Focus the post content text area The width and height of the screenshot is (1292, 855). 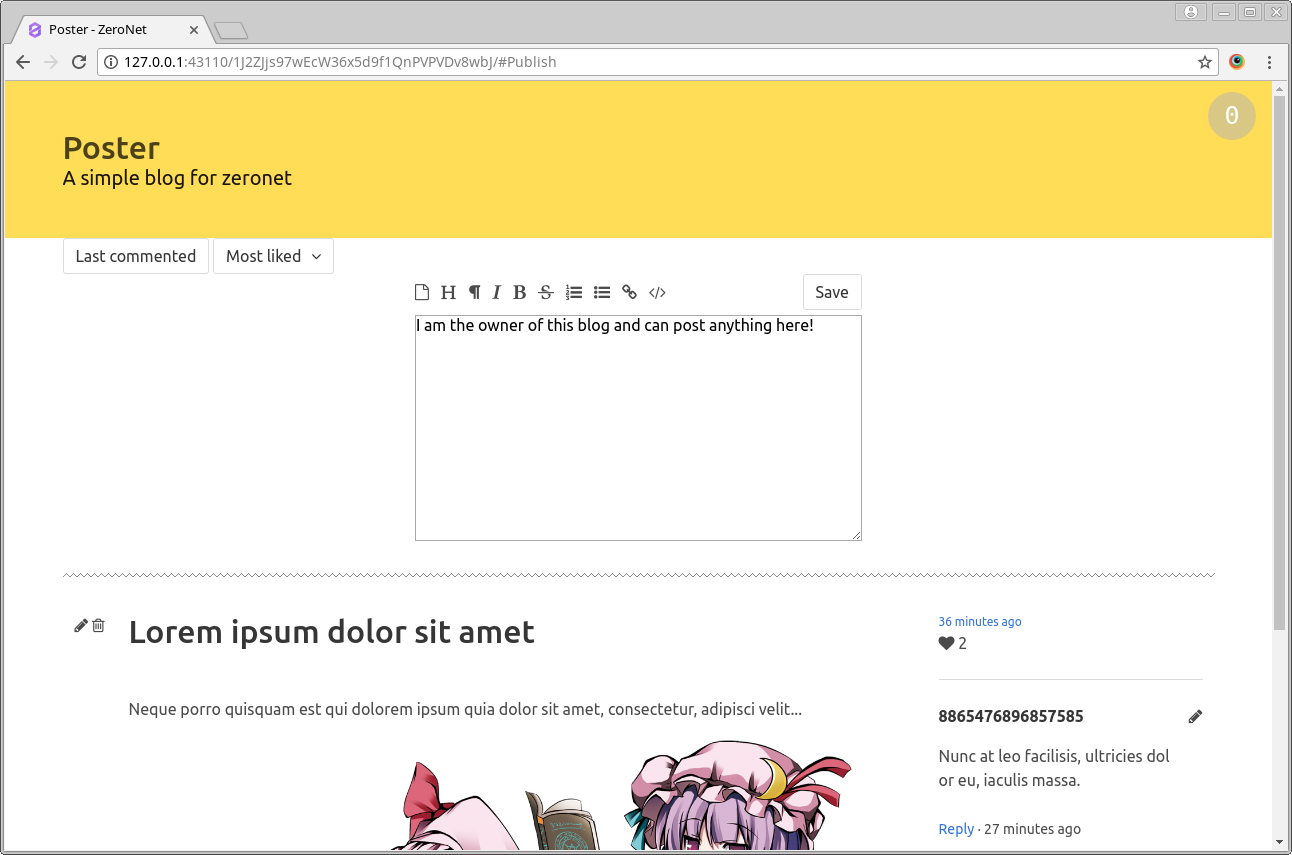(638, 428)
